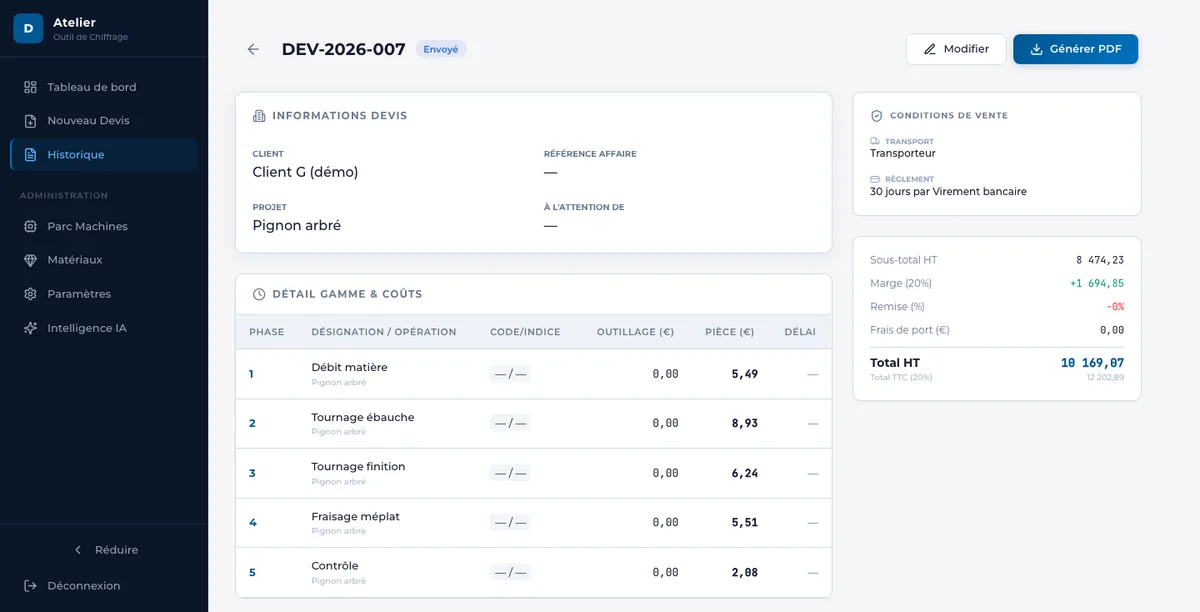Click the Déconnexion link
Image resolution: width=1200 pixels, height=612 pixels.
tap(104, 586)
